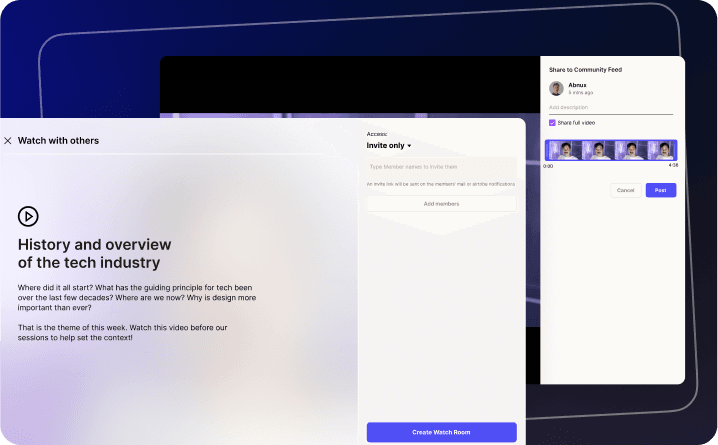Click the circular play icon above the title
Image resolution: width=718 pixels, height=445 pixels.
coord(28,216)
